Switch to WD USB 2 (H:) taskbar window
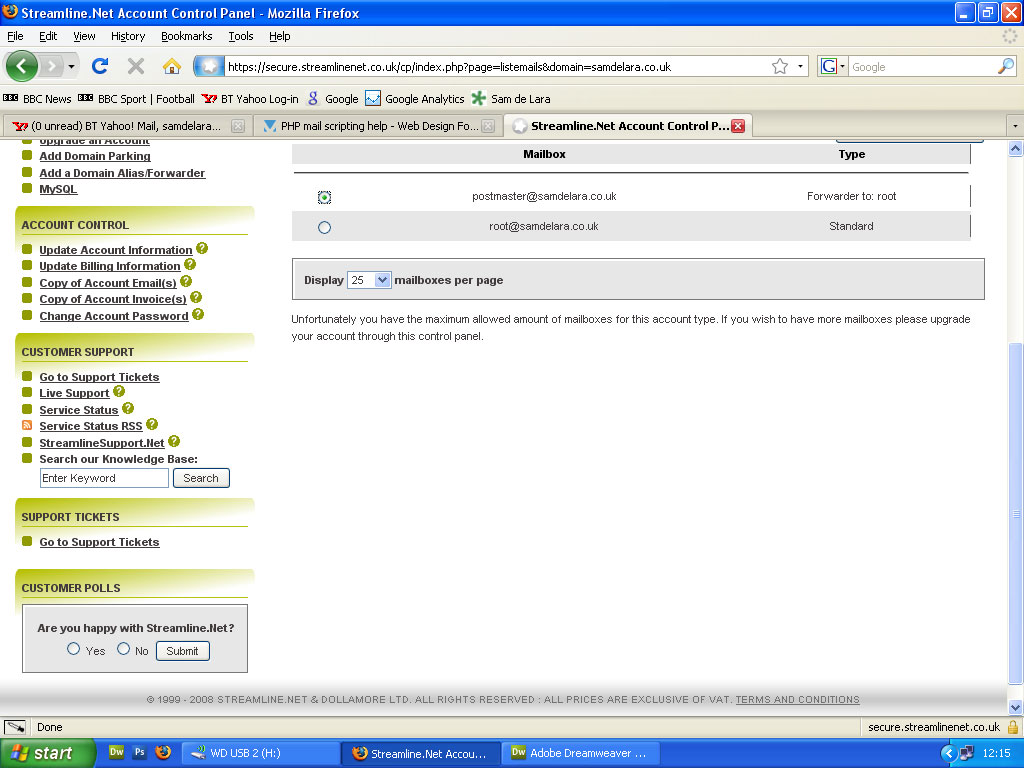 260,753
